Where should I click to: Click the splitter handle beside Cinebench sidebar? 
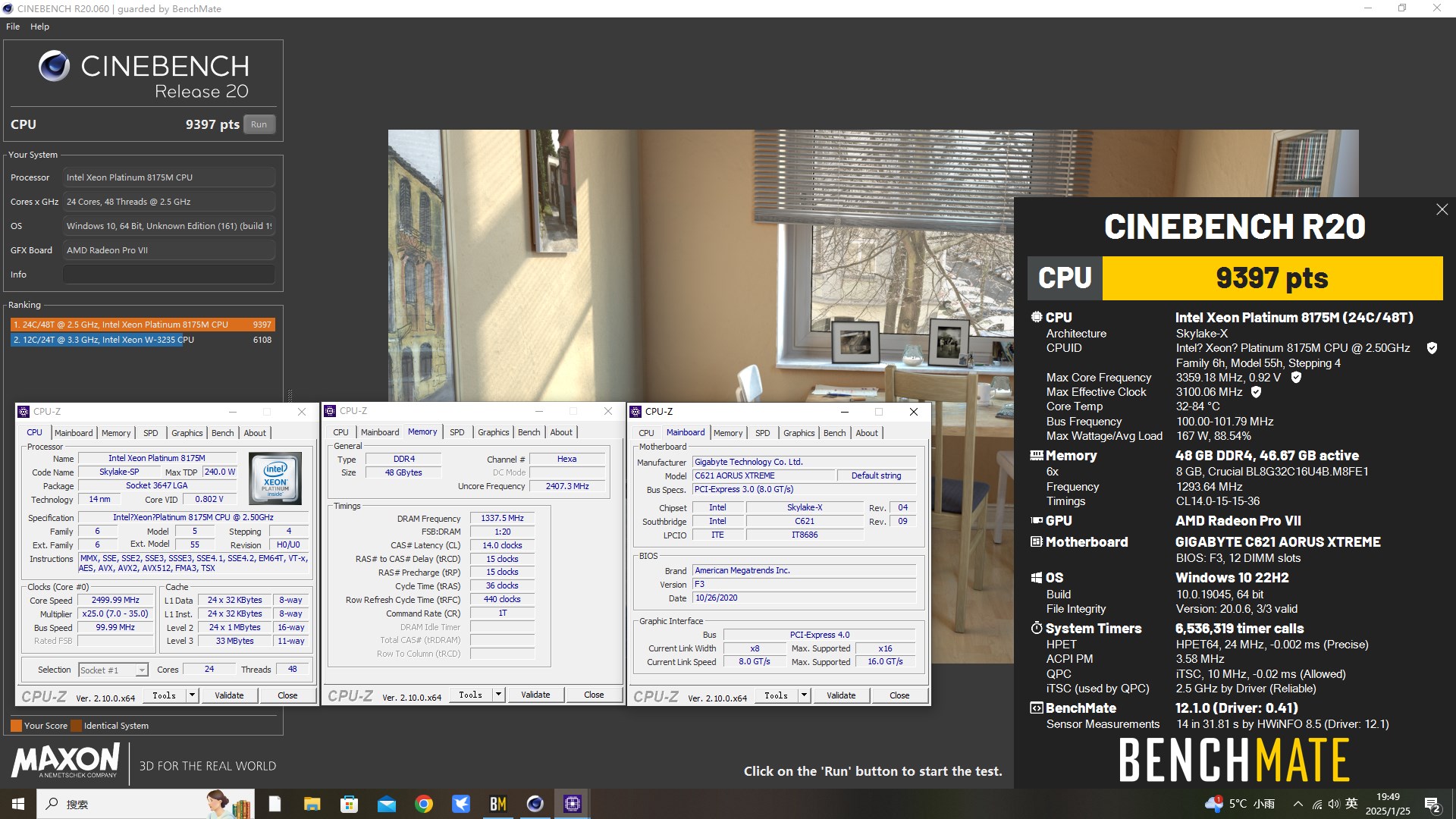(289, 395)
